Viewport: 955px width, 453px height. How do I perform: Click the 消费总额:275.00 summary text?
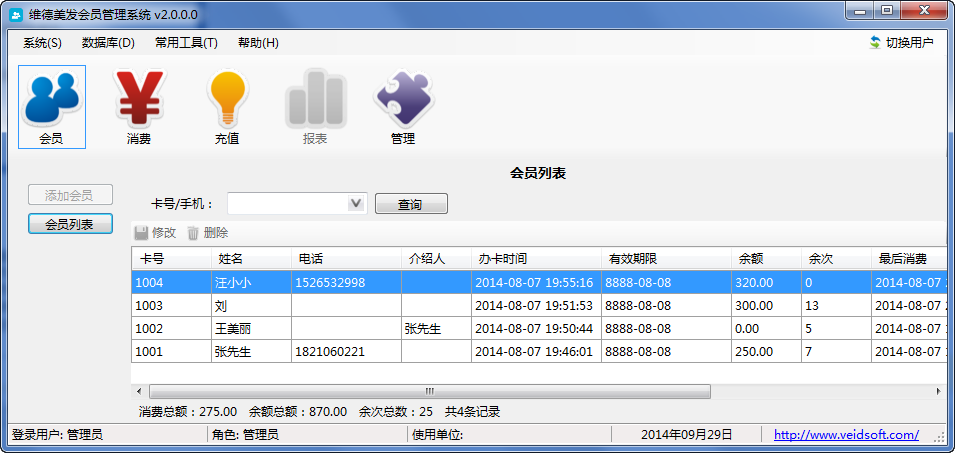(188, 412)
